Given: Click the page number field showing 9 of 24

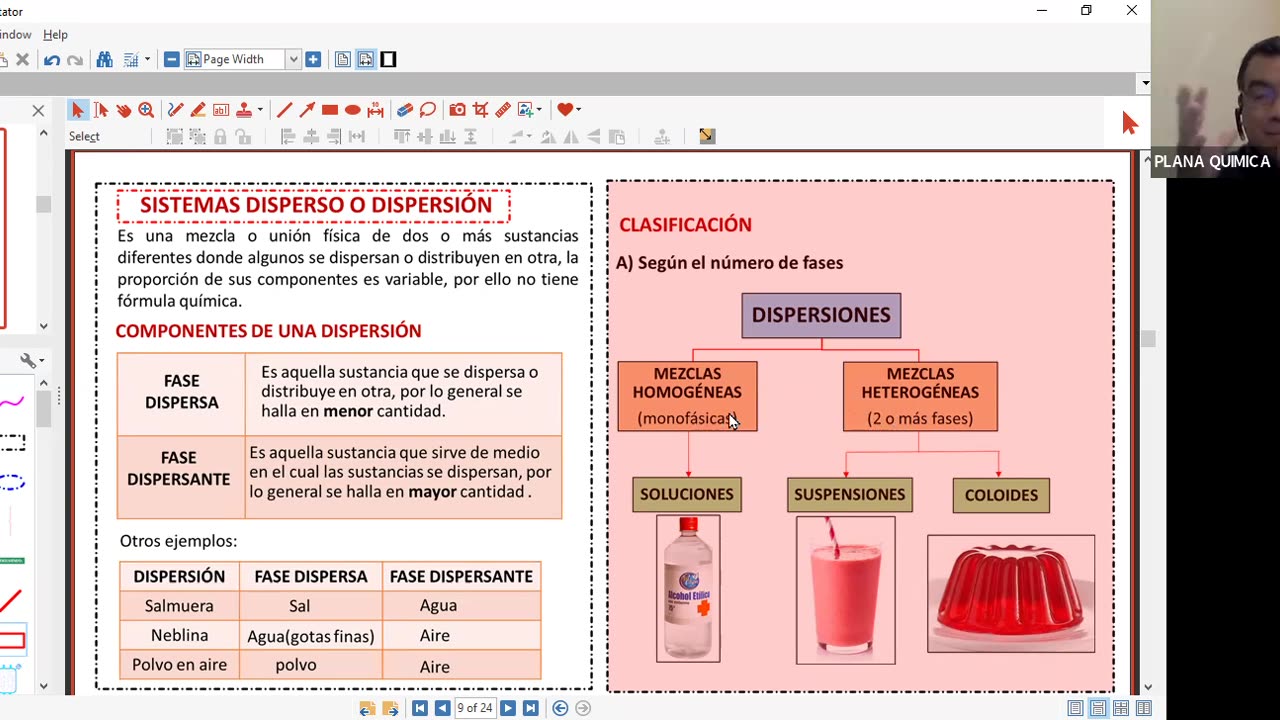Looking at the screenshot, I should (x=475, y=708).
